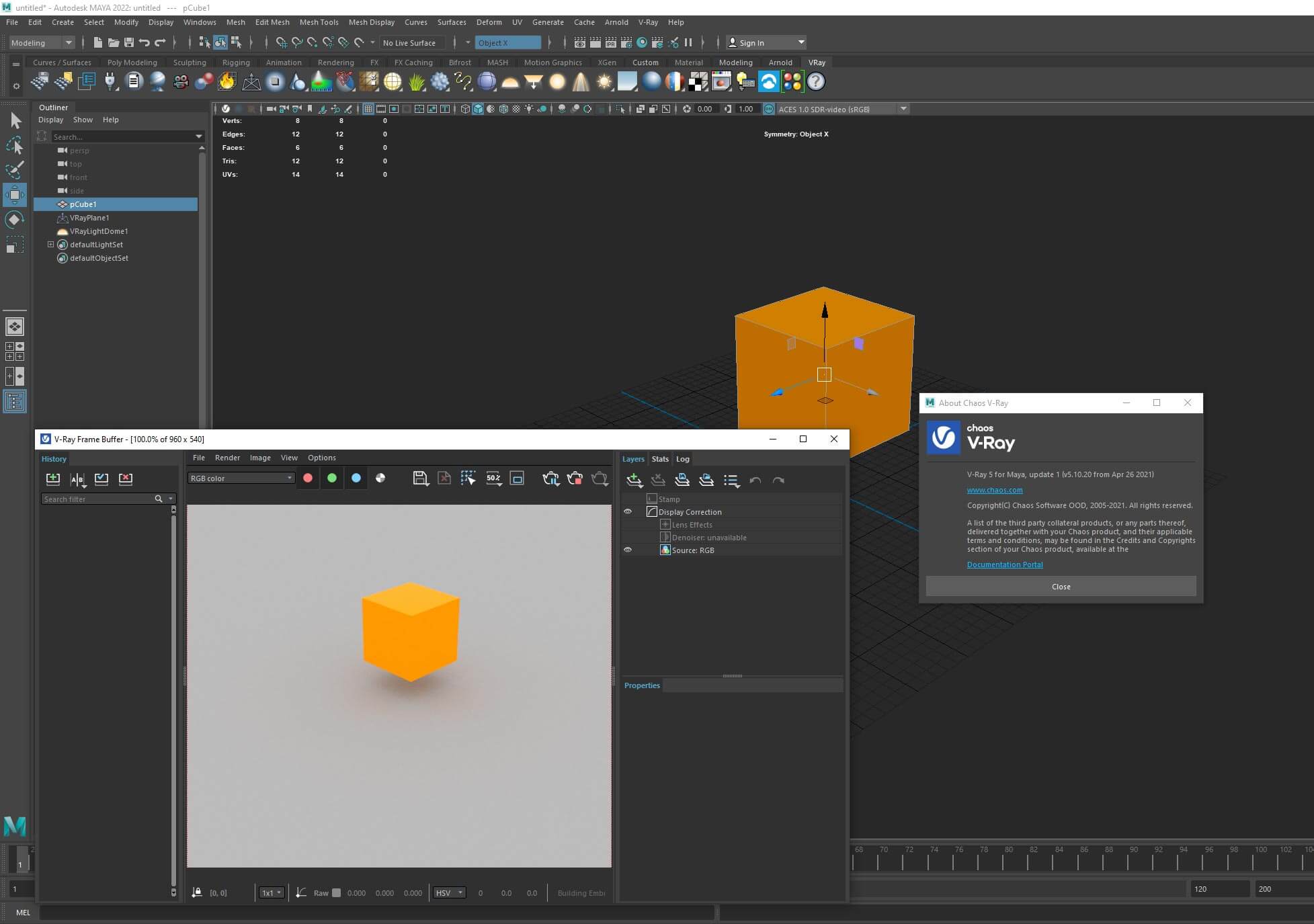
Task: Expand the defaultLightSet node in Outliner
Action: pos(50,245)
